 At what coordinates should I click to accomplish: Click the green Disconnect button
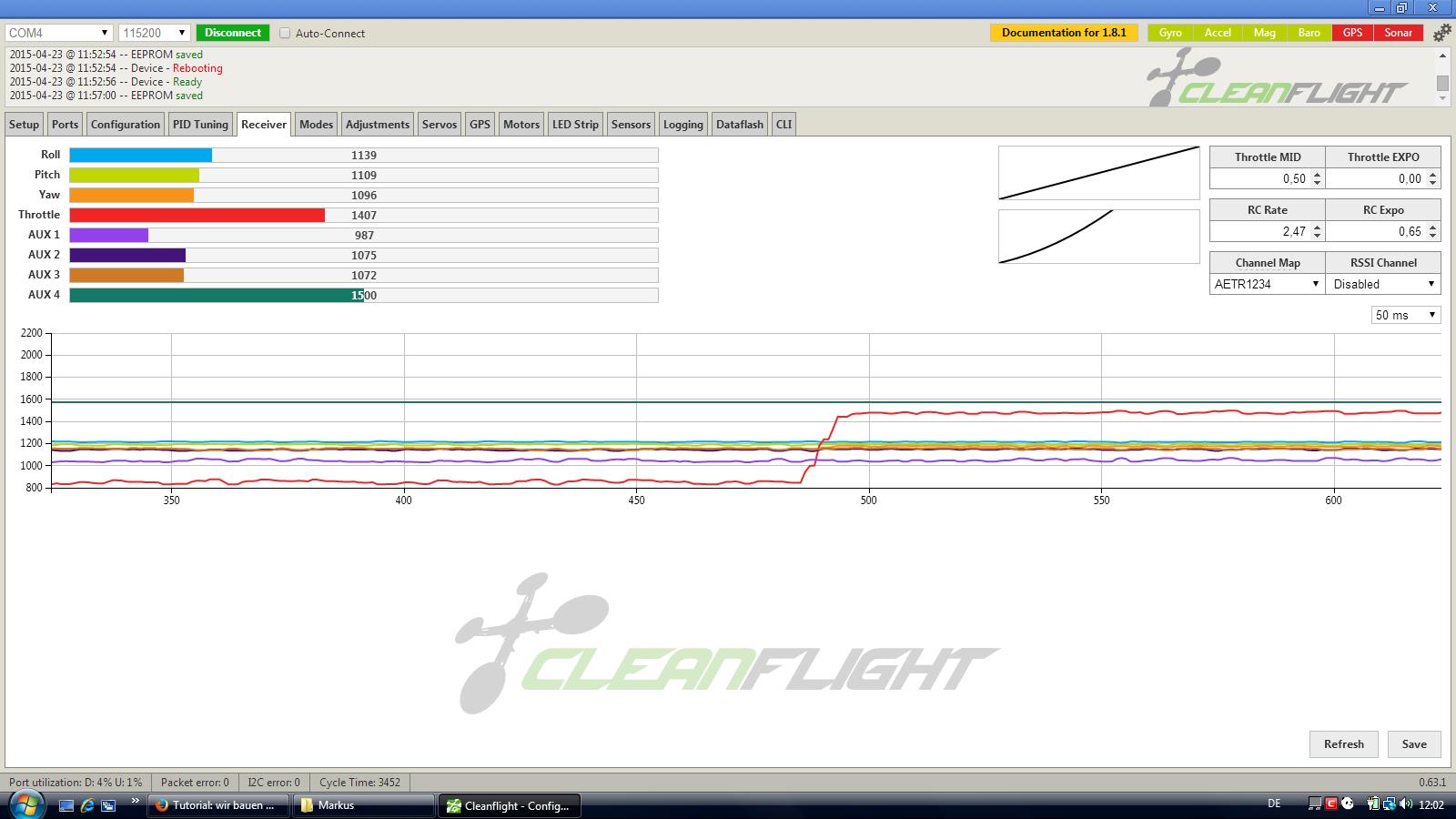(233, 33)
